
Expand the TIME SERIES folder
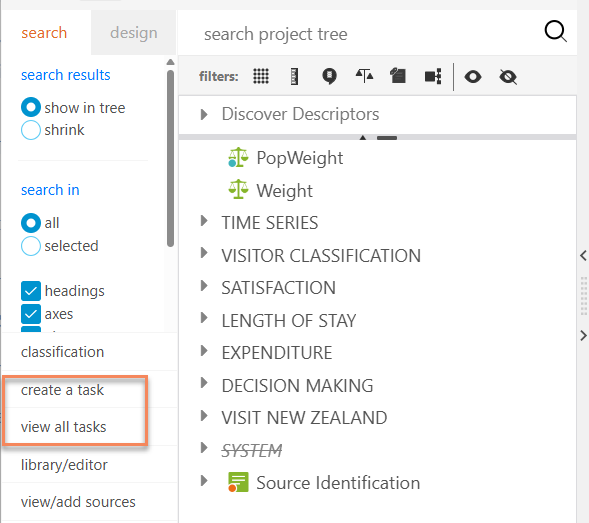(204, 221)
